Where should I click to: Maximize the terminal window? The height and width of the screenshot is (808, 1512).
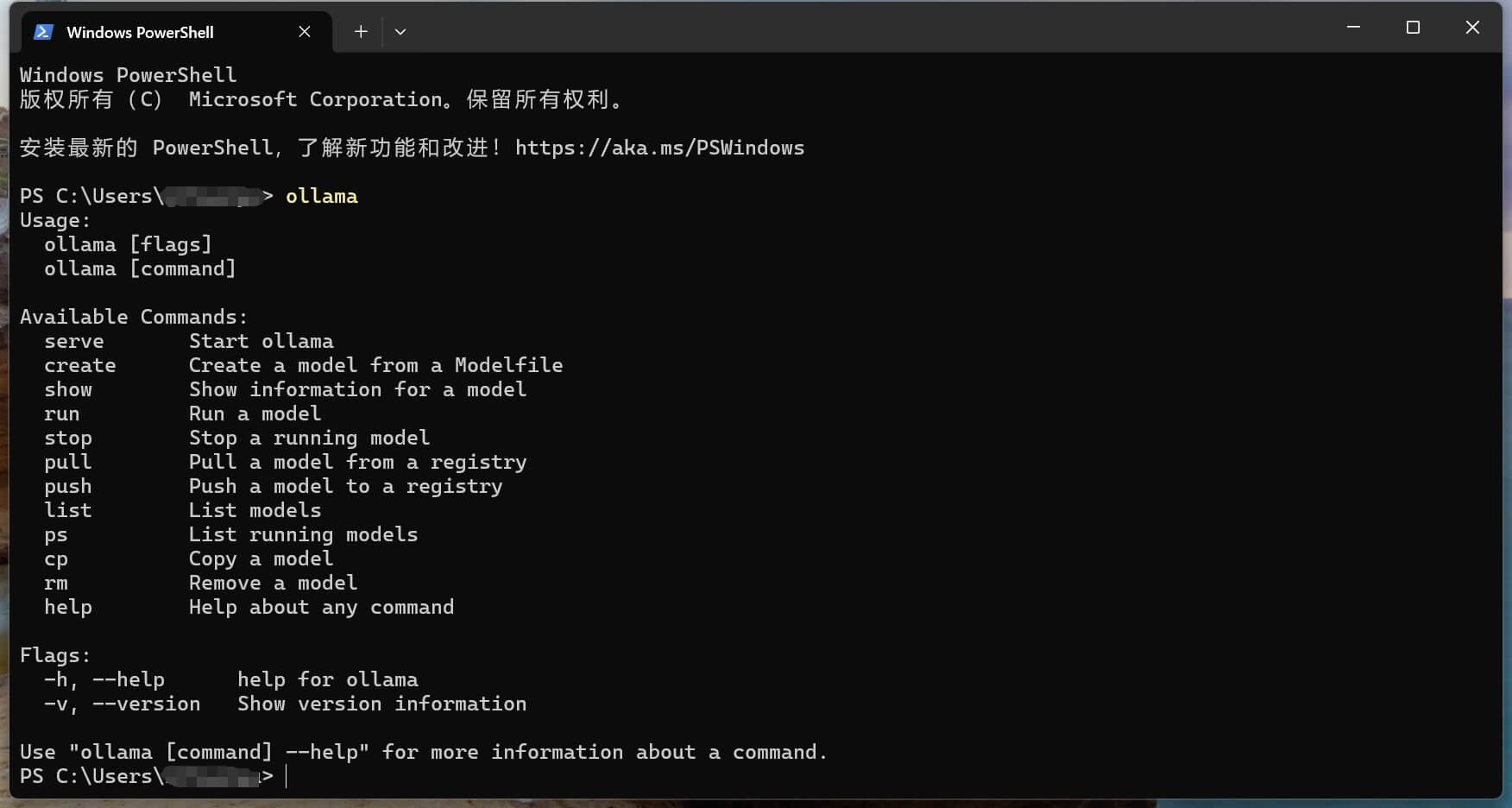pos(1413,28)
